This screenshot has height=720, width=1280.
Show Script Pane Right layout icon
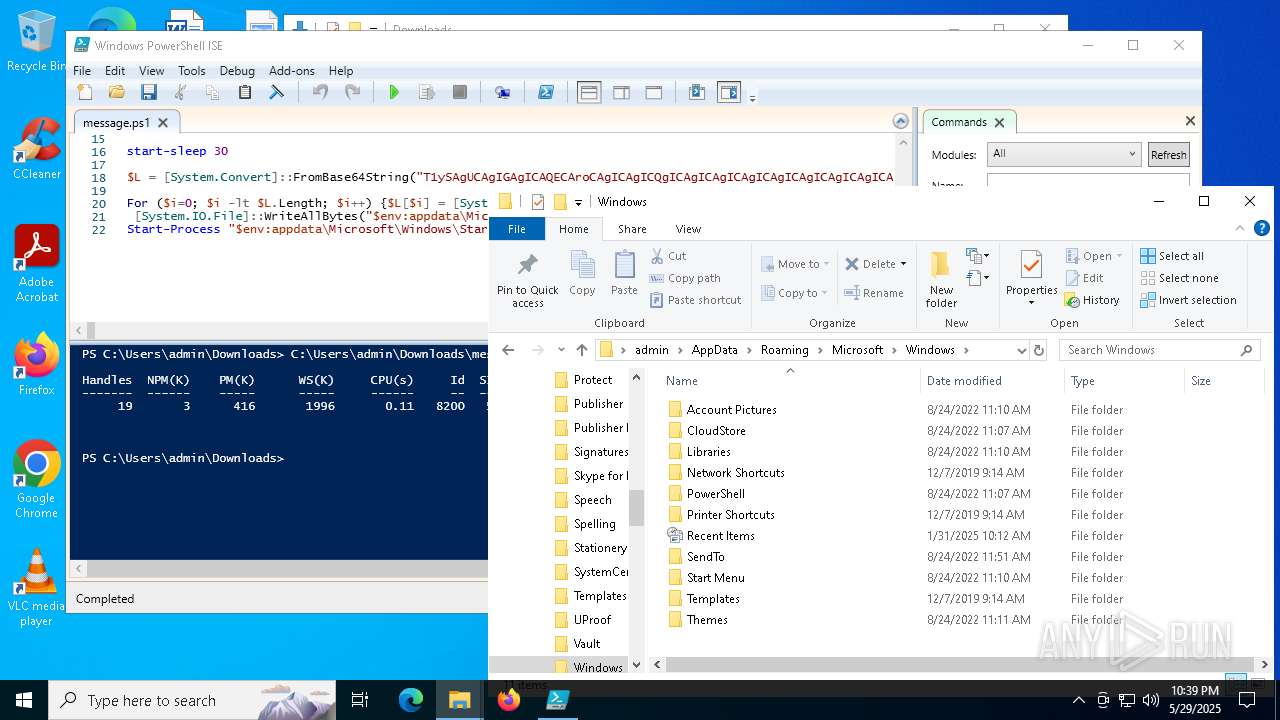coord(621,92)
